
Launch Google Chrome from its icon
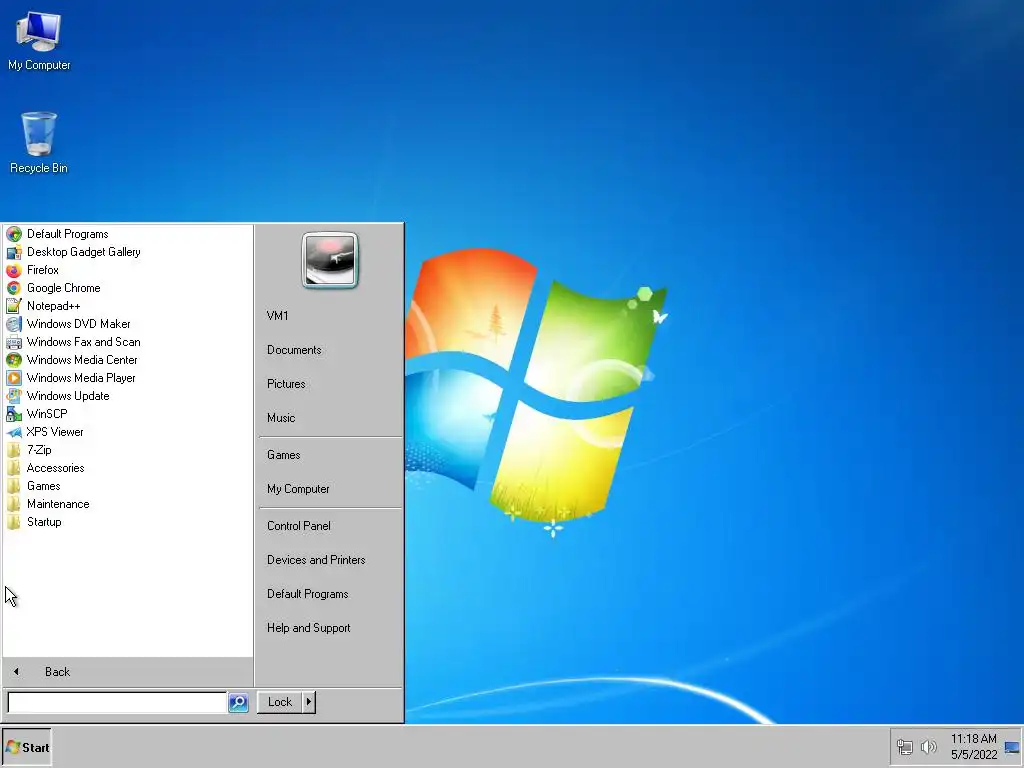click(x=14, y=288)
